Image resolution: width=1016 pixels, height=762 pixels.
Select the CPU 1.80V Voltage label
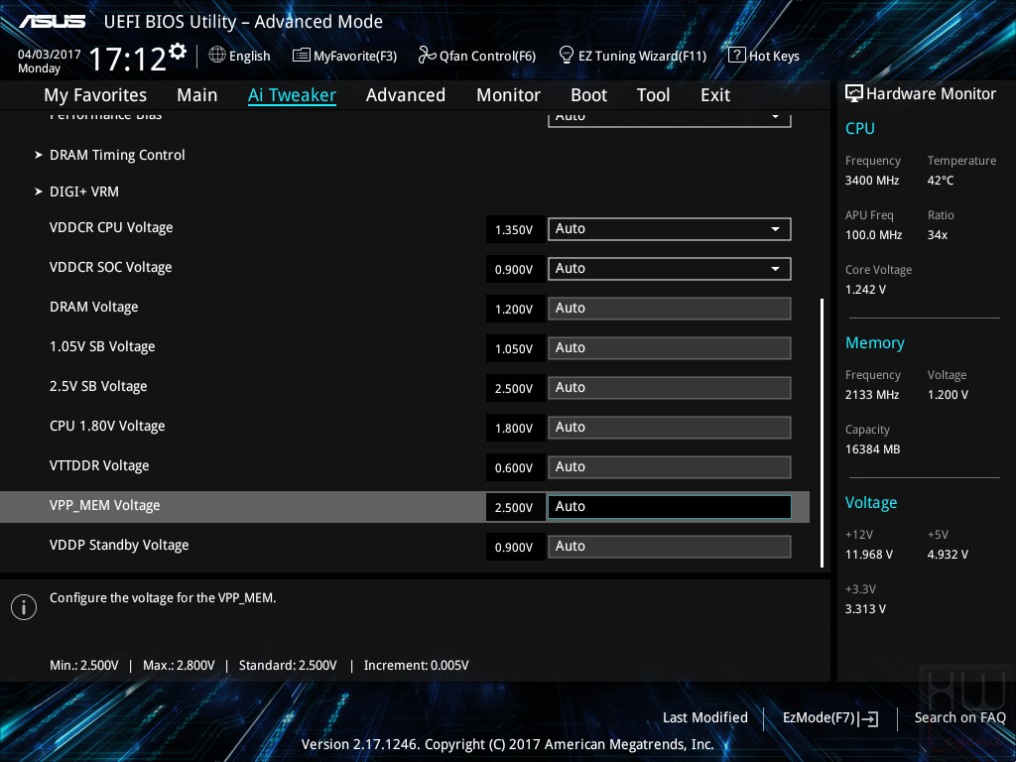point(107,426)
